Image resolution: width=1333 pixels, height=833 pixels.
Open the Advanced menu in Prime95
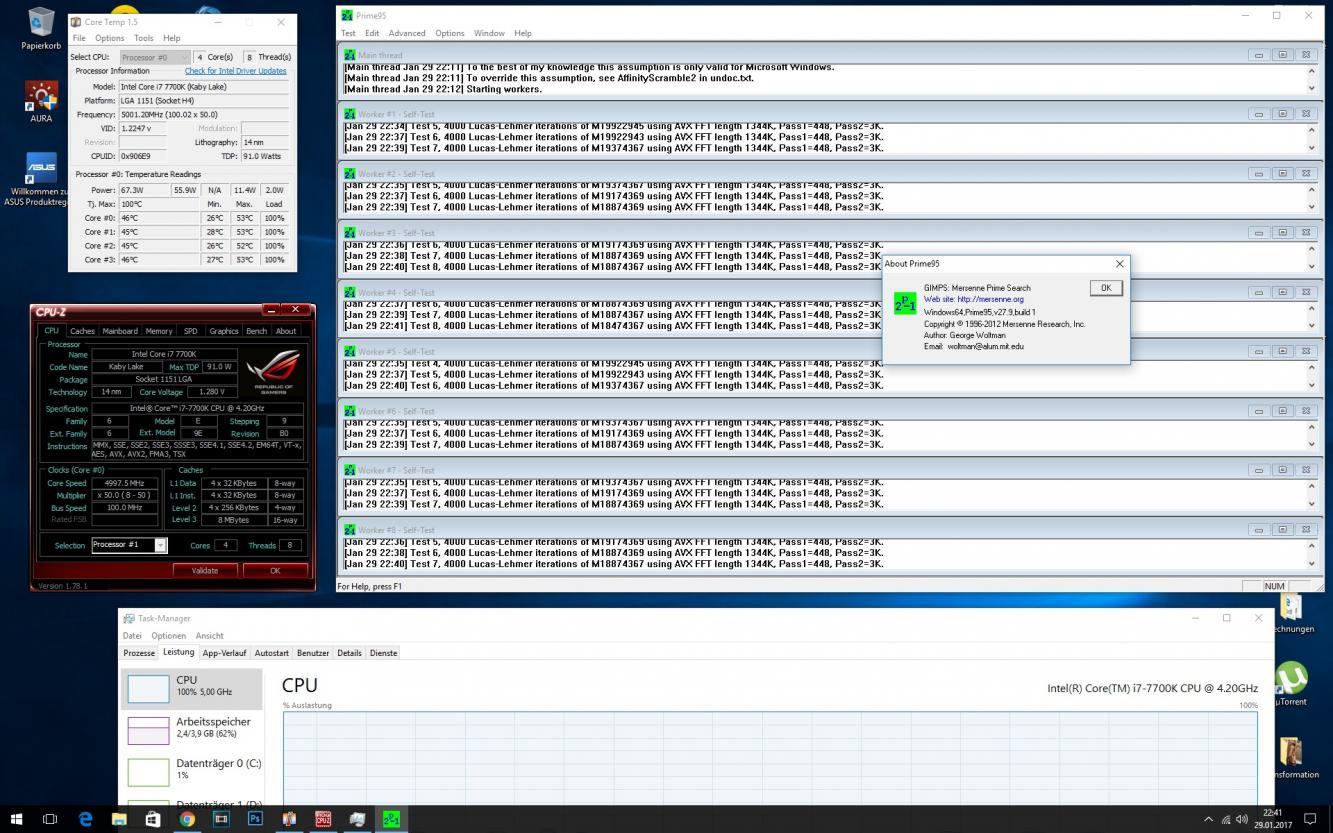pos(407,33)
